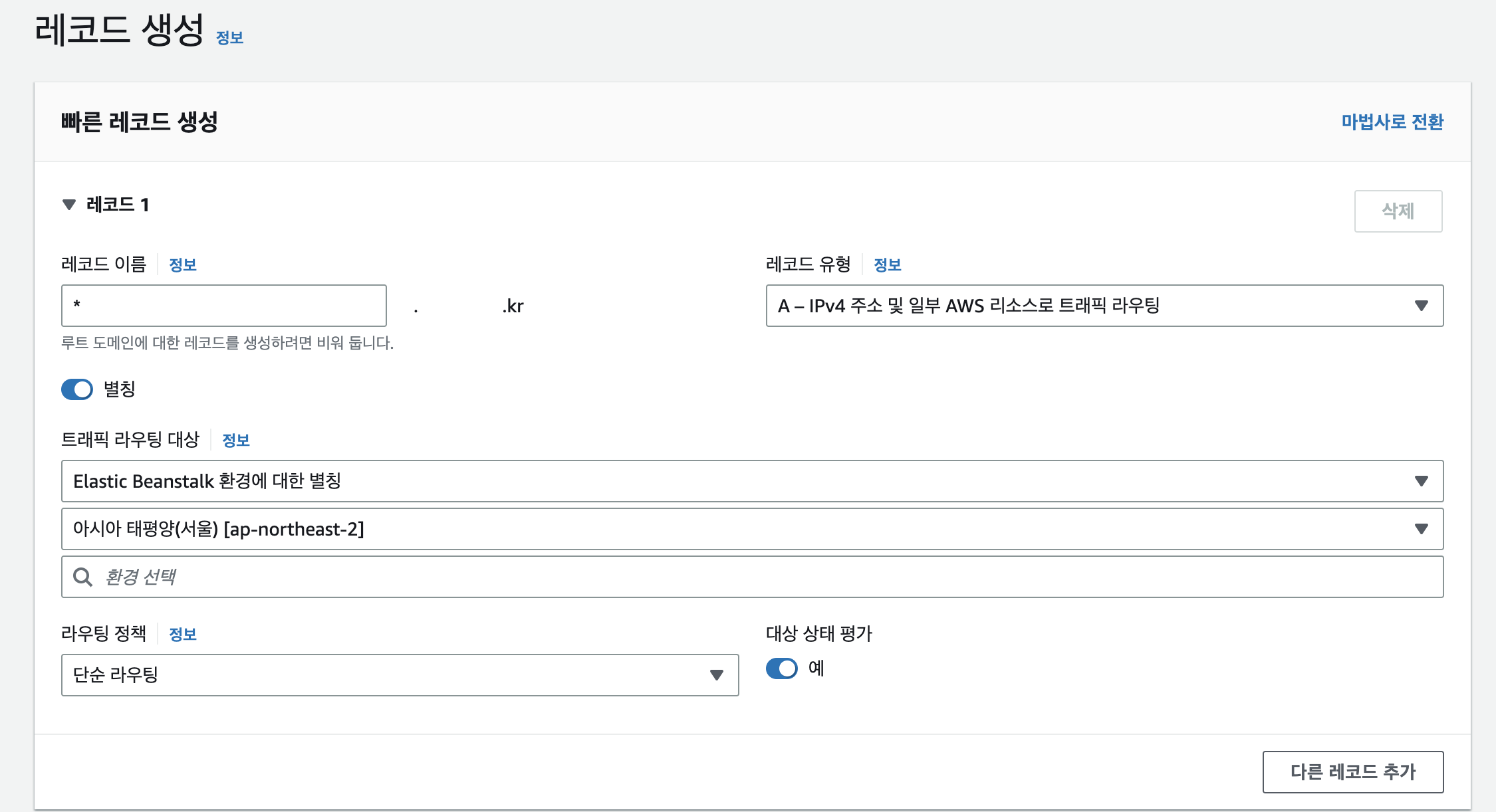The image size is (1496, 812).
Task: Open the ap-northeast-2 region dropdown
Action: (751, 529)
